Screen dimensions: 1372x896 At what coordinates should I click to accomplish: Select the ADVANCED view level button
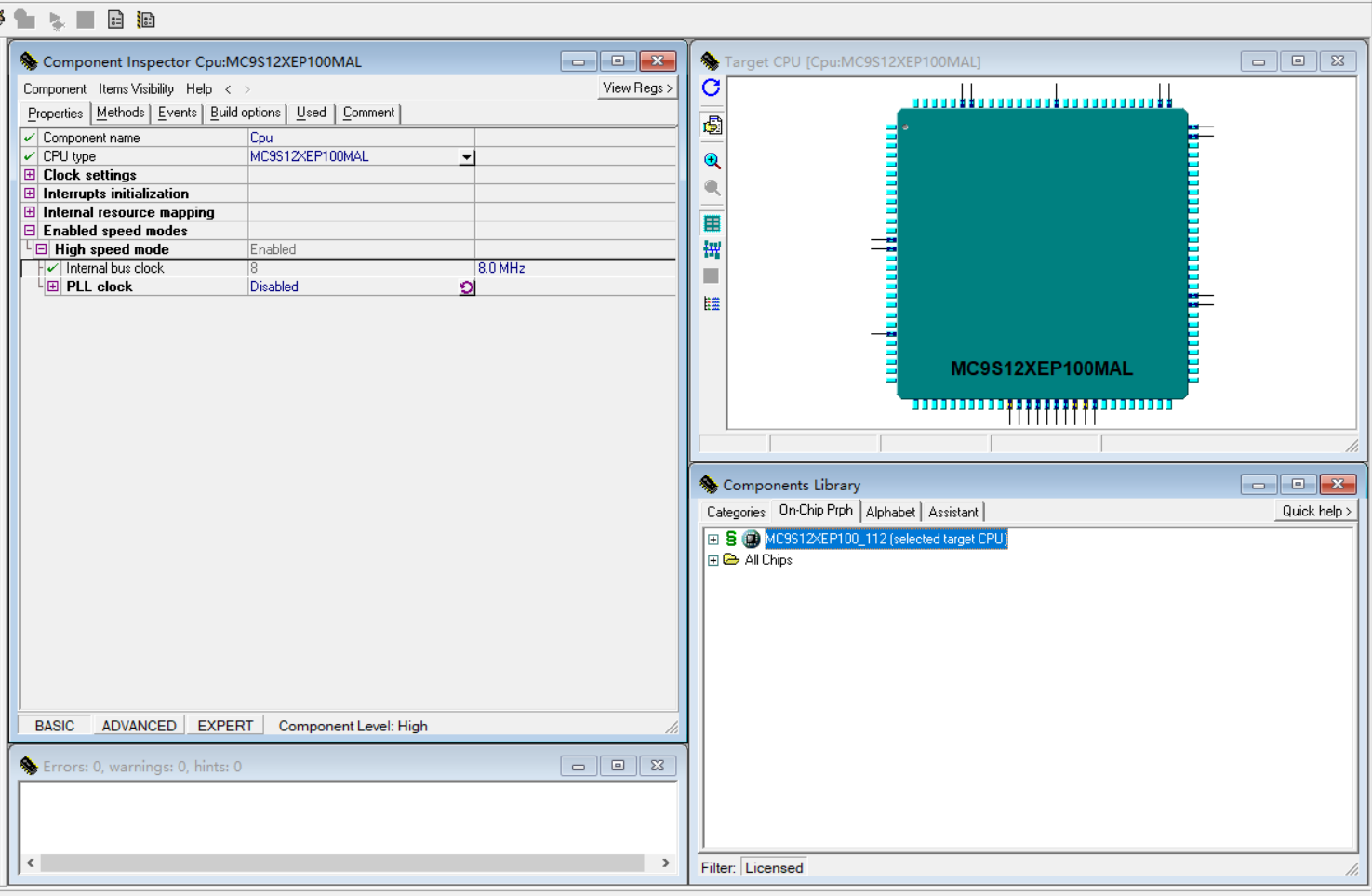pos(139,726)
